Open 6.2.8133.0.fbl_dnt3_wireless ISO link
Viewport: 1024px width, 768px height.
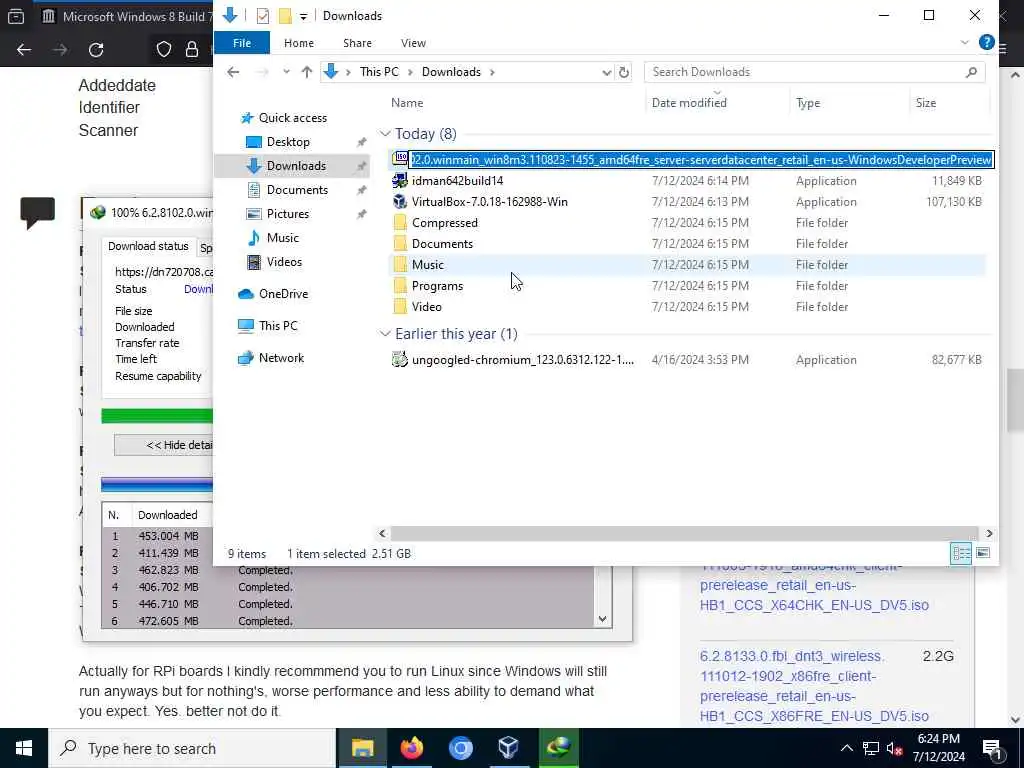point(814,686)
